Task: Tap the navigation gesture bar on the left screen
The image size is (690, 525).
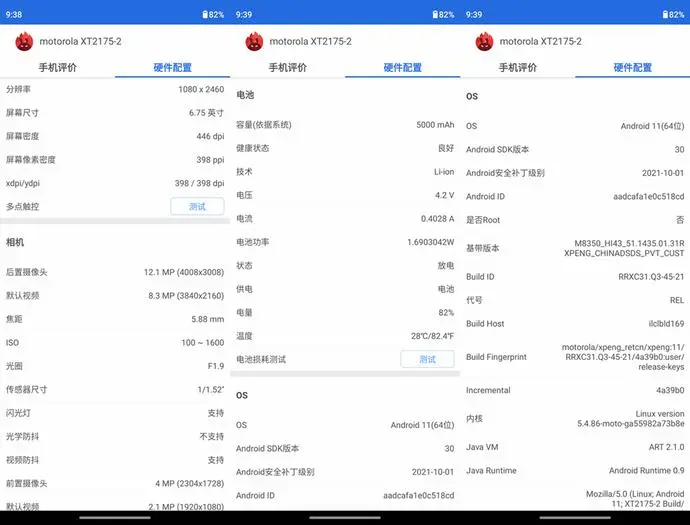Action: [x=115, y=518]
